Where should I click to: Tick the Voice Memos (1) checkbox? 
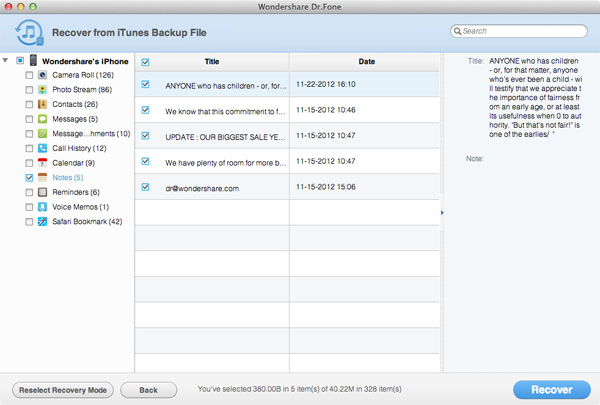pyautogui.click(x=29, y=207)
